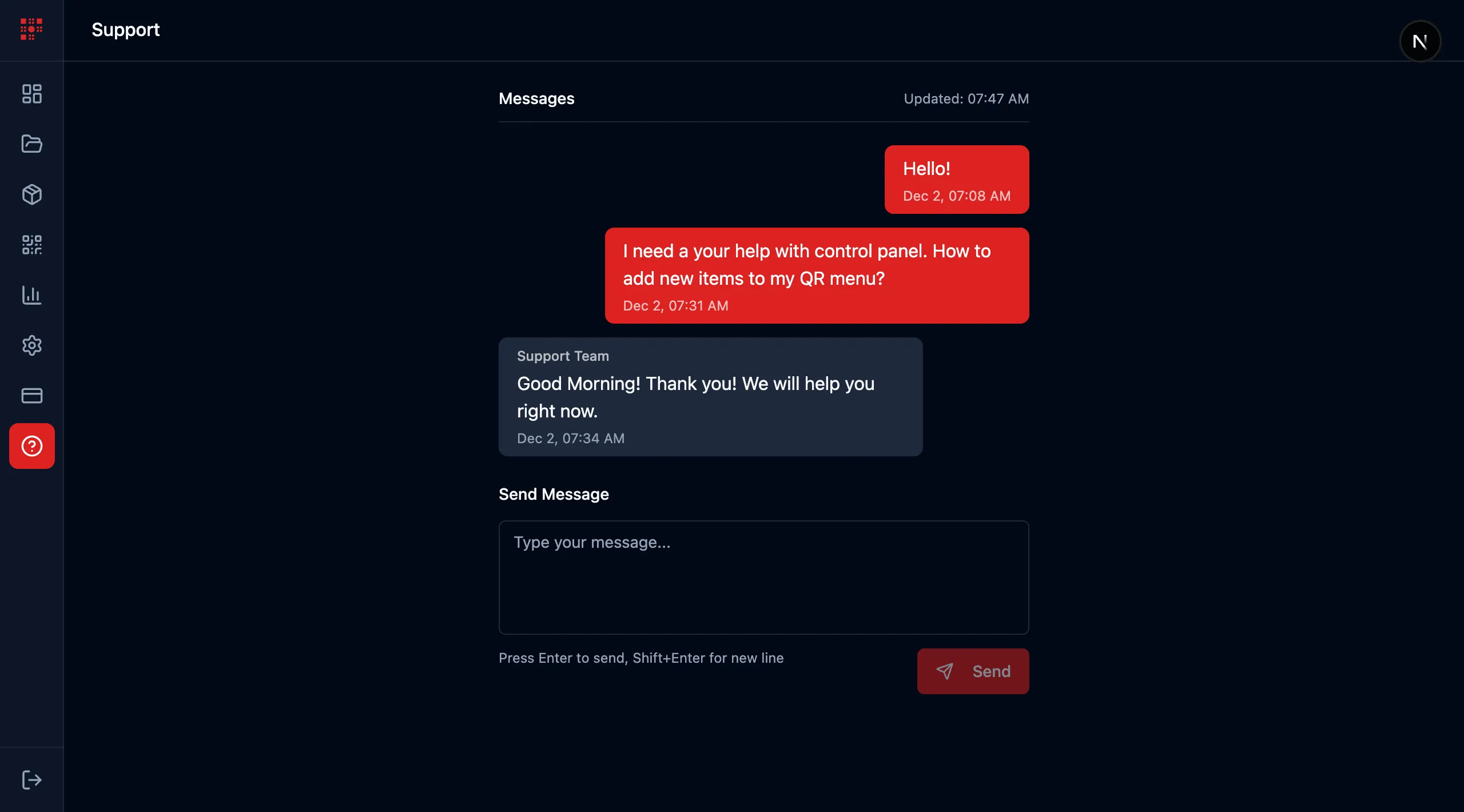
Task: Open Billing via the card icon
Action: pos(31,396)
